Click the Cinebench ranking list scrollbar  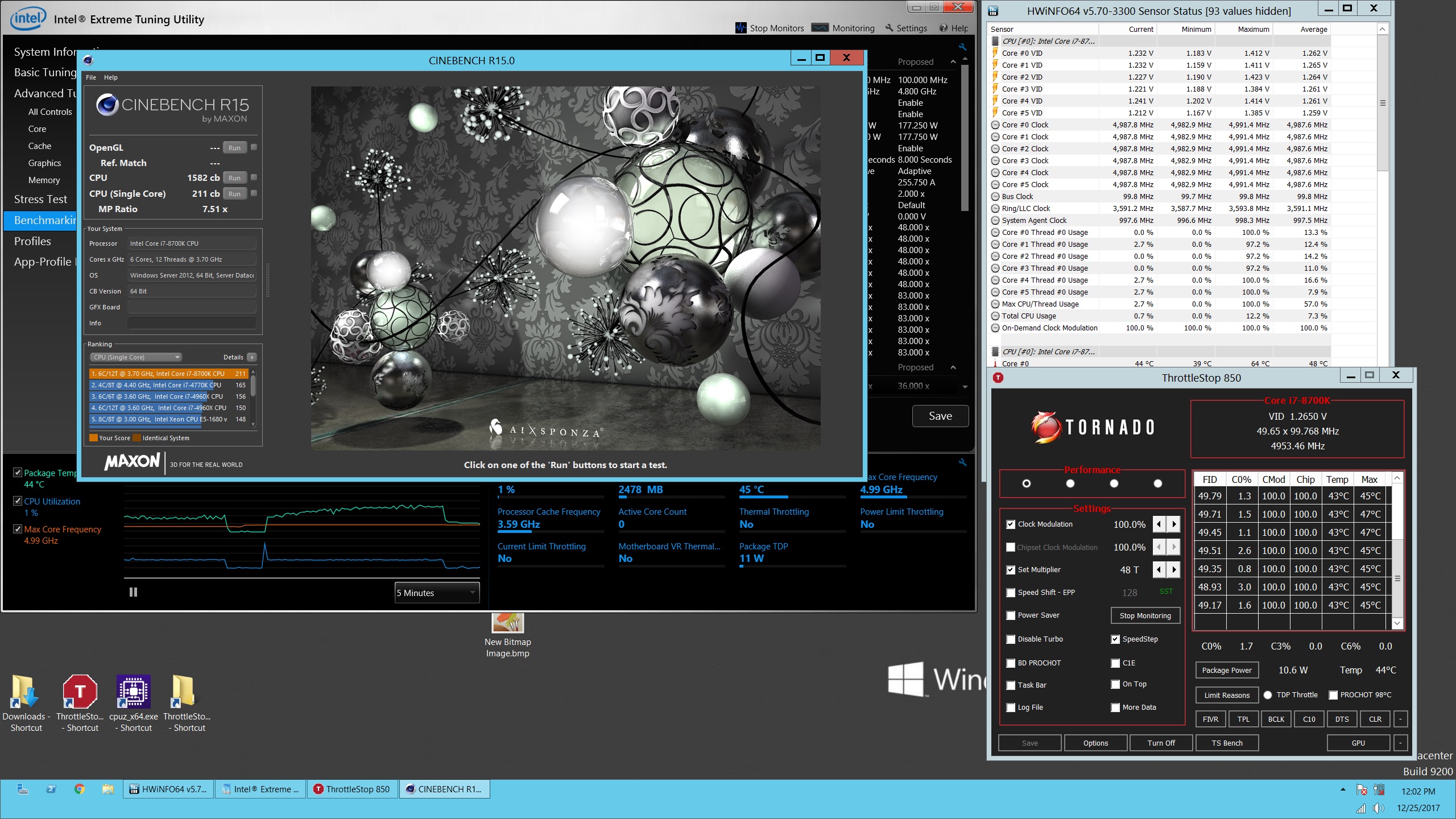click(253, 385)
